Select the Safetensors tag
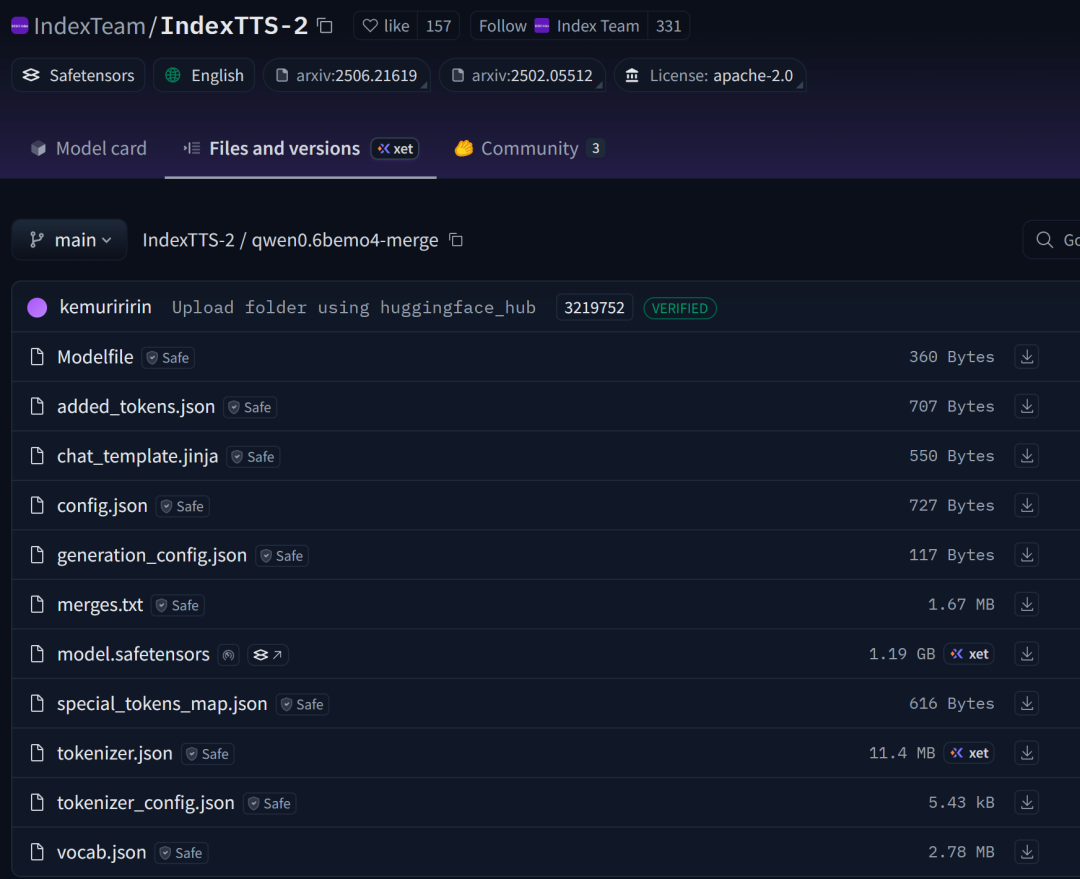 click(x=79, y=76)
